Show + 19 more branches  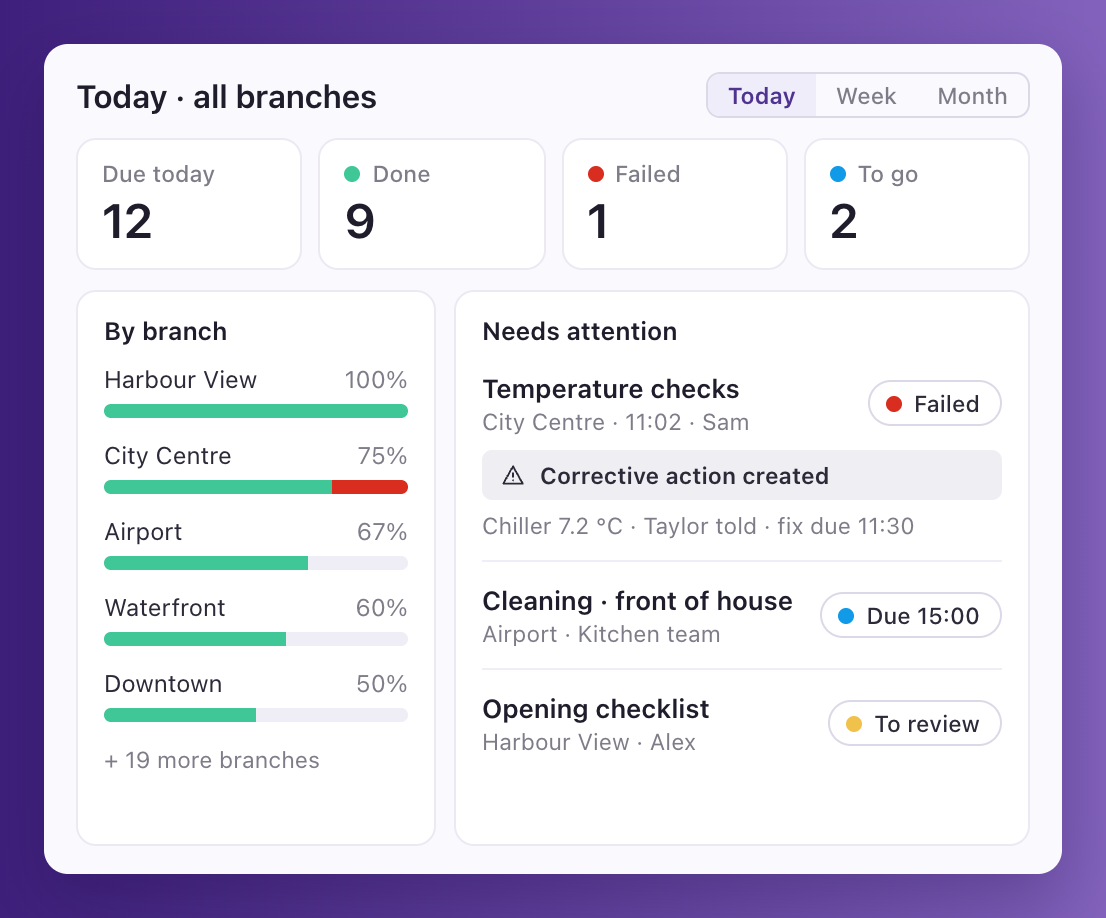point(212,760)
